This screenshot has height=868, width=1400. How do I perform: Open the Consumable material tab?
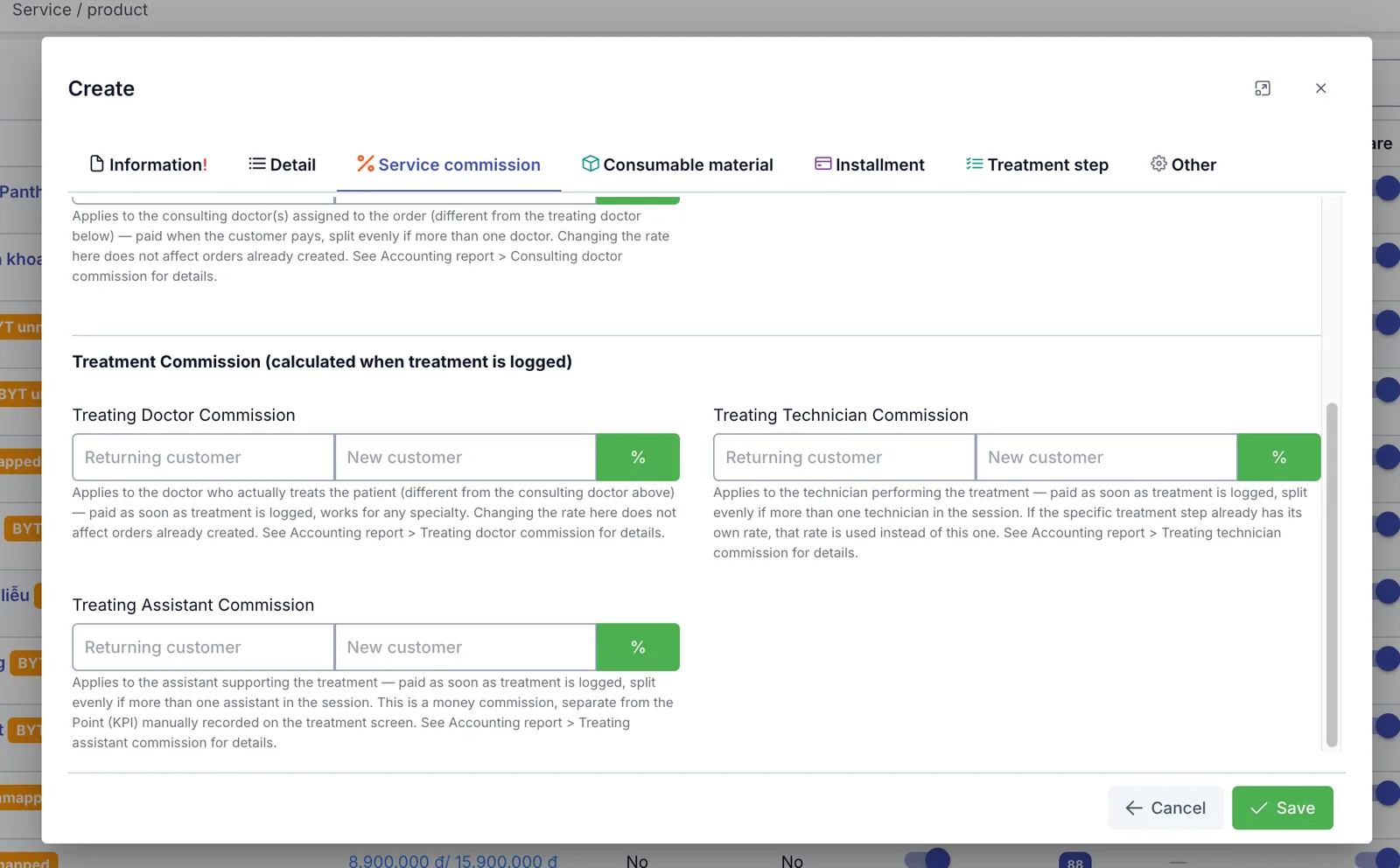click(x=677, y=164)
